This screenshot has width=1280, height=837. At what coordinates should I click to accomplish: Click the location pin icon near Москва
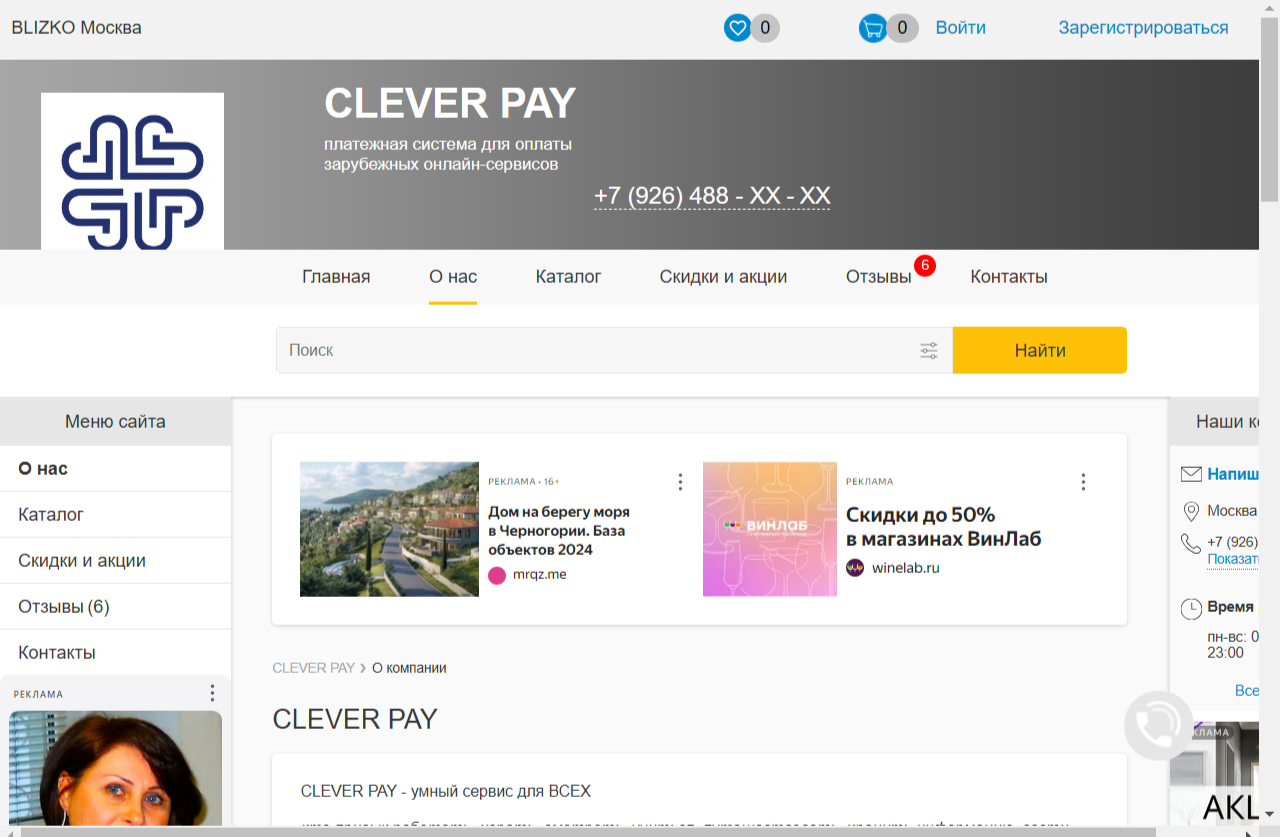(1191, 512)
